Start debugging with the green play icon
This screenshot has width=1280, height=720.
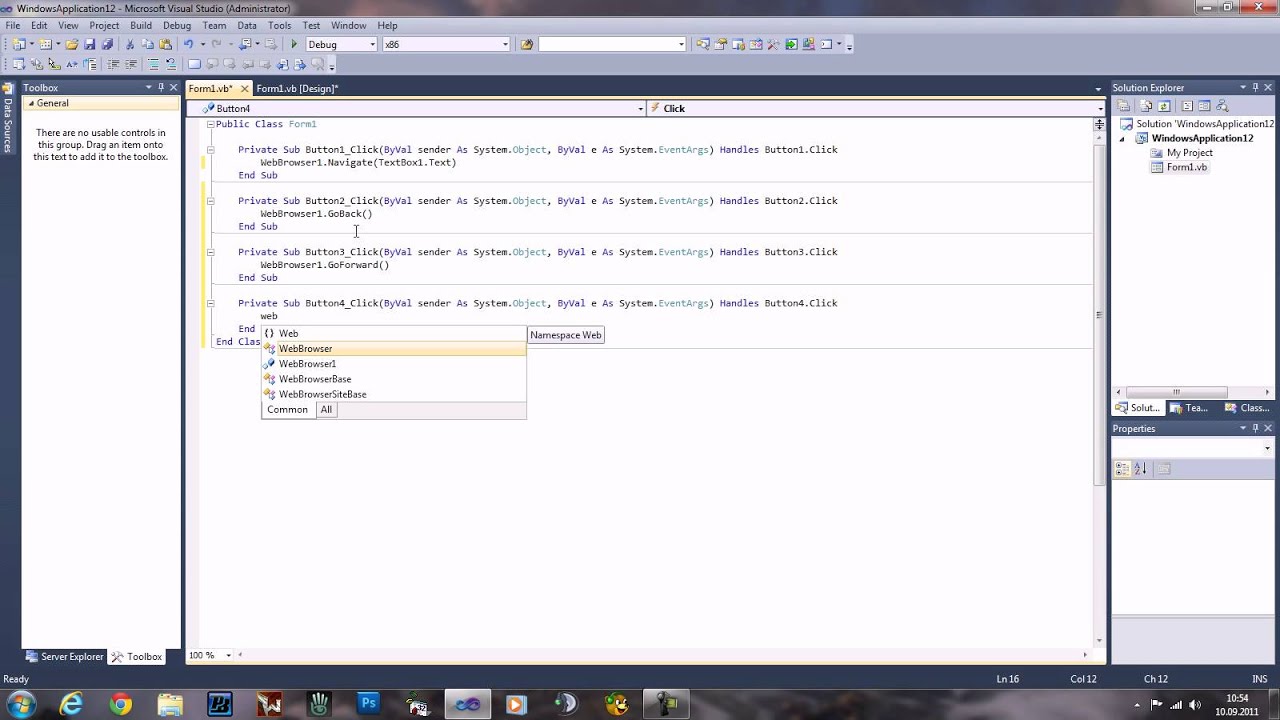[x=294, y=44]
